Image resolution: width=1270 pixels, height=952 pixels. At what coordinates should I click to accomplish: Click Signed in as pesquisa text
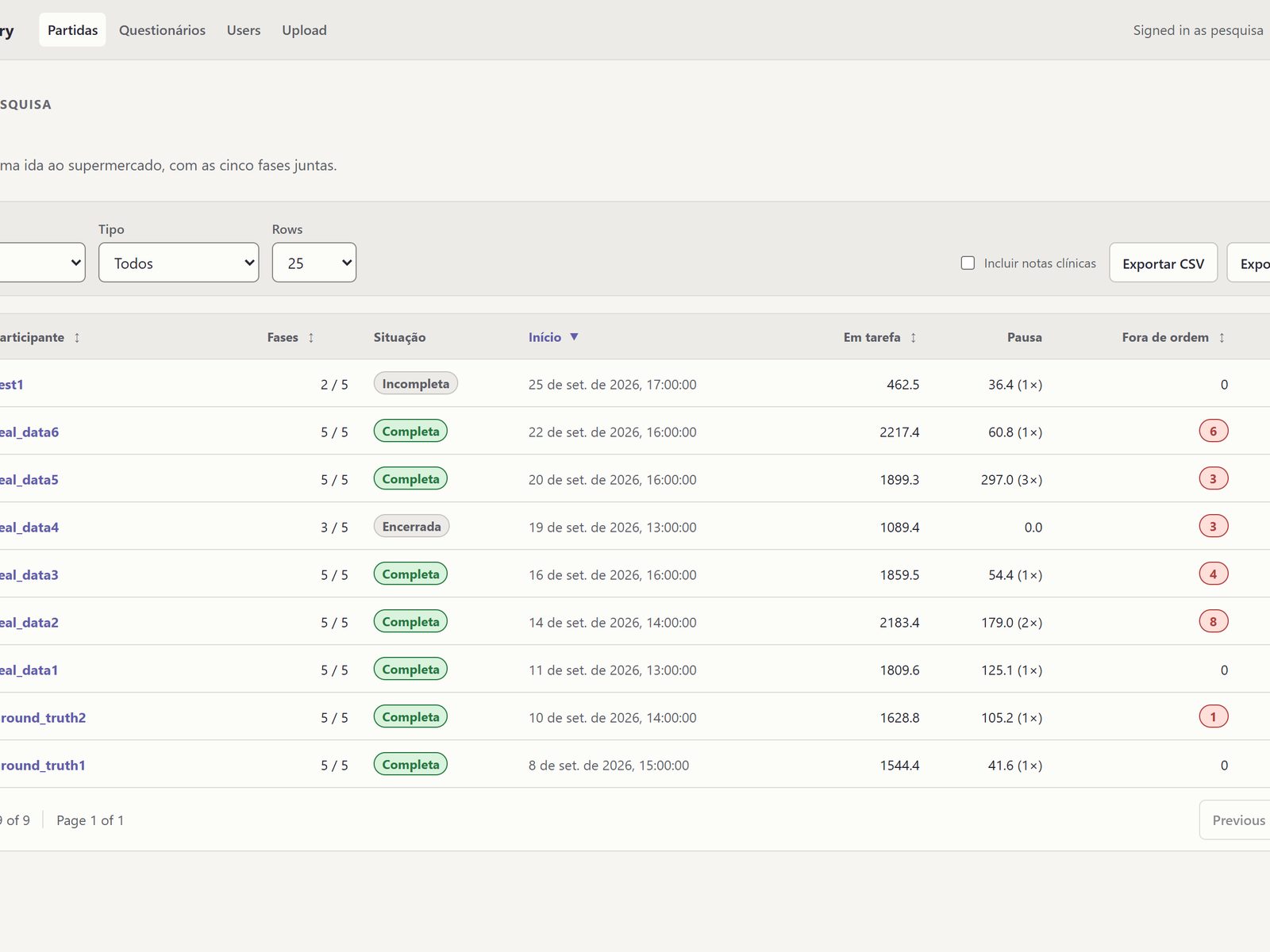pyautogui.click(x=1198, y=30)
